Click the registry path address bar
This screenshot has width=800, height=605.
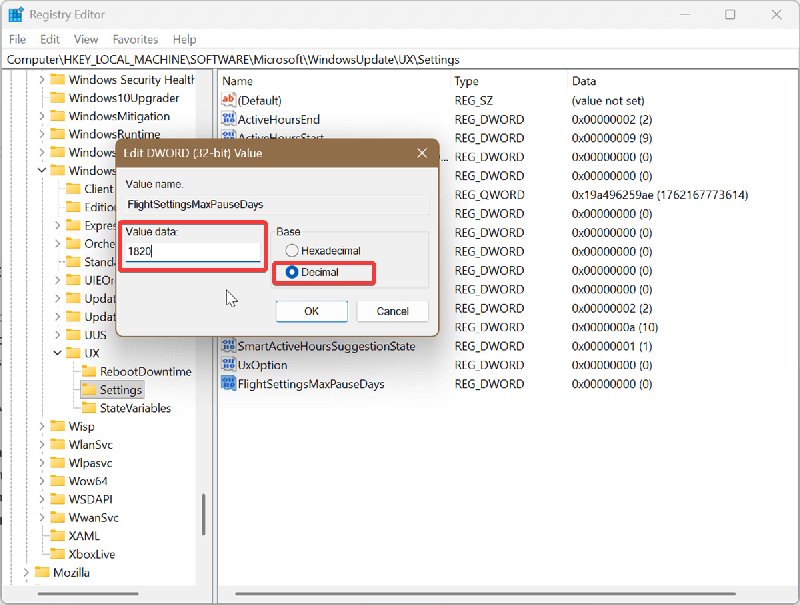coord(400,60)
